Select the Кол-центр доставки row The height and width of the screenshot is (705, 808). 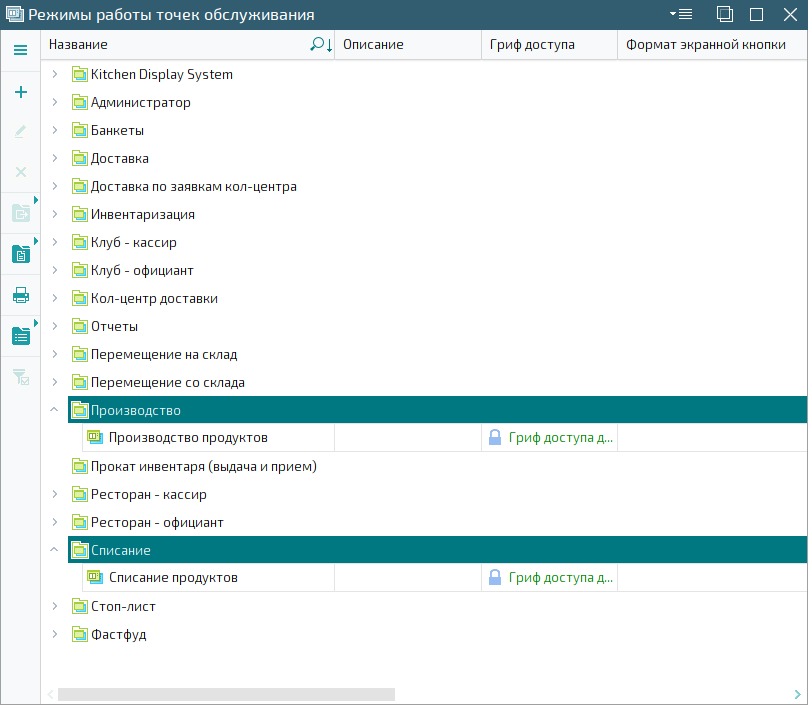pos(437,298)
